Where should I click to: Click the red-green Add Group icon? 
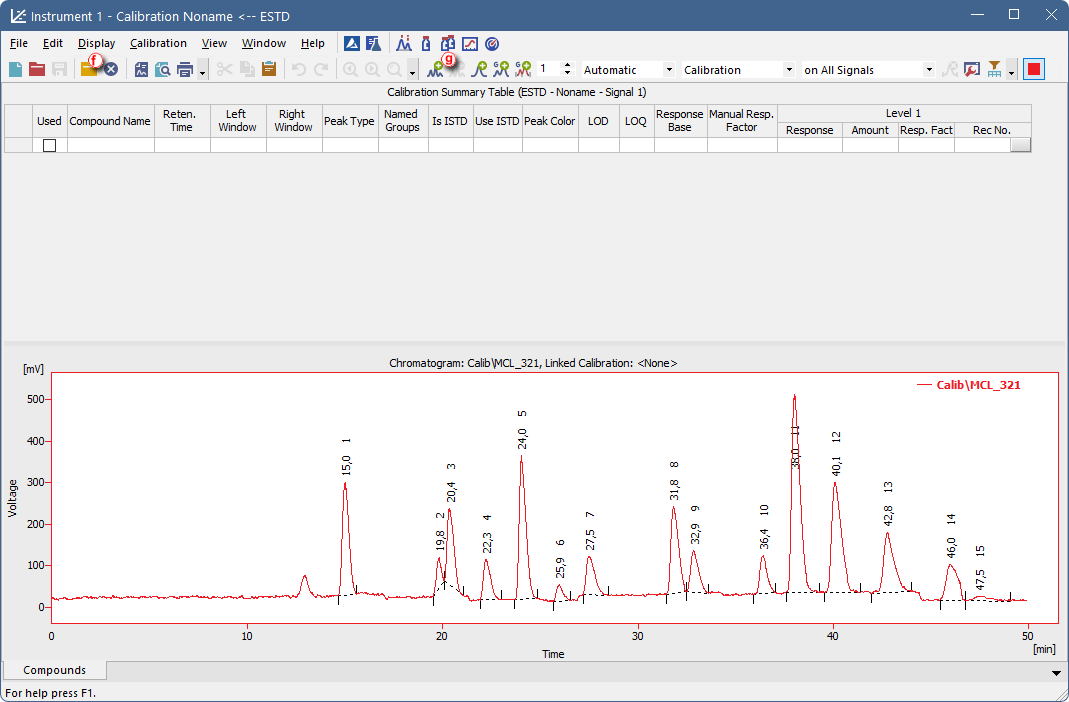(x=523, y=70)
